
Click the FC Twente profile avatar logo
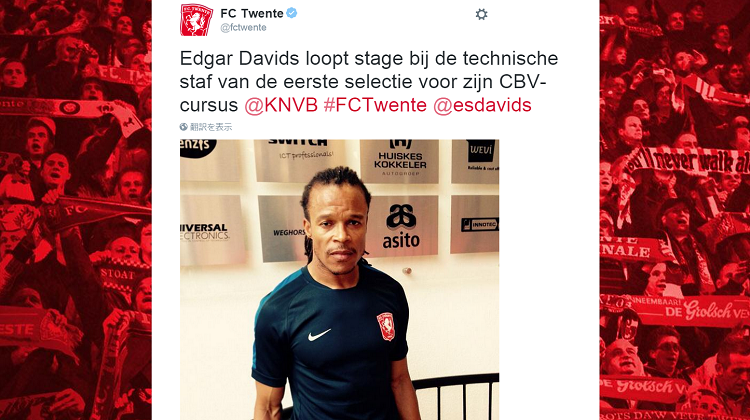197,20
